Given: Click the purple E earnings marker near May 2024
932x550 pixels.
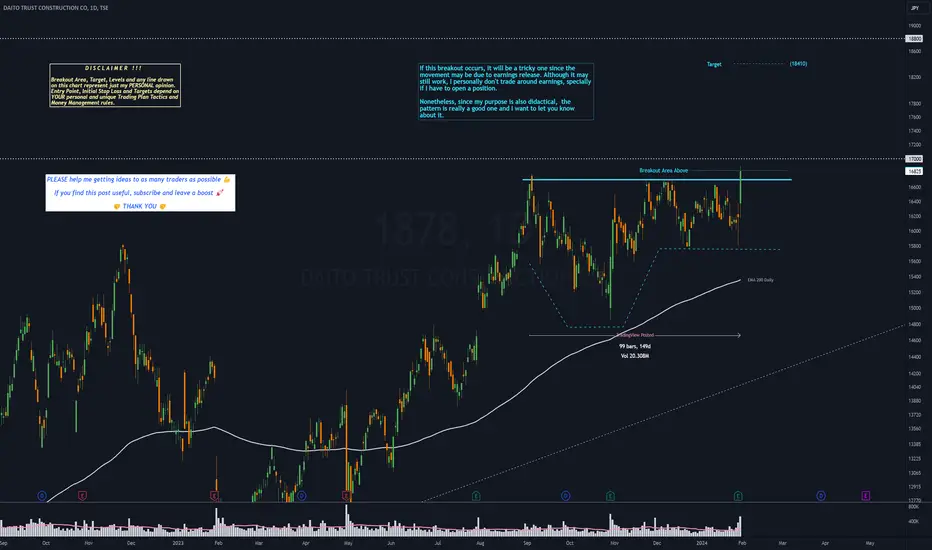Looking at the screenshot, I should 865,495.
